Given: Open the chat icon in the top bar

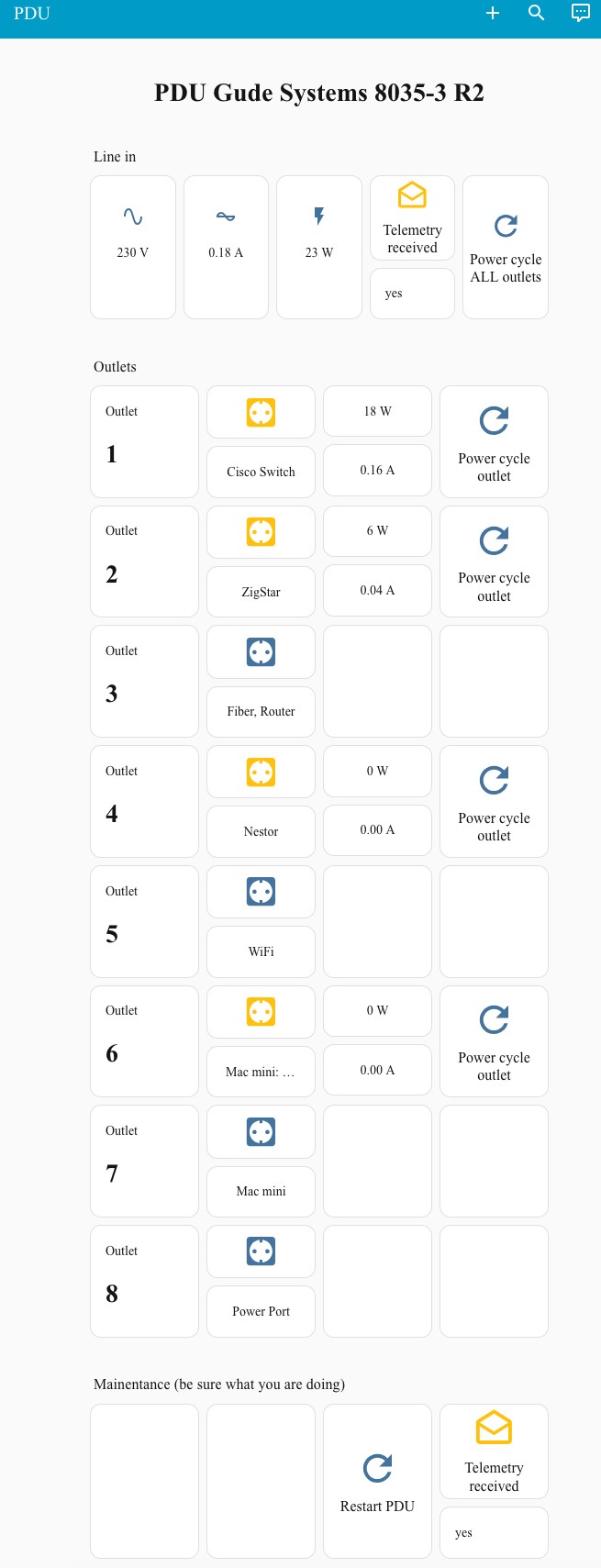Looking at the screenshot, I should click(x=580, y=13).
